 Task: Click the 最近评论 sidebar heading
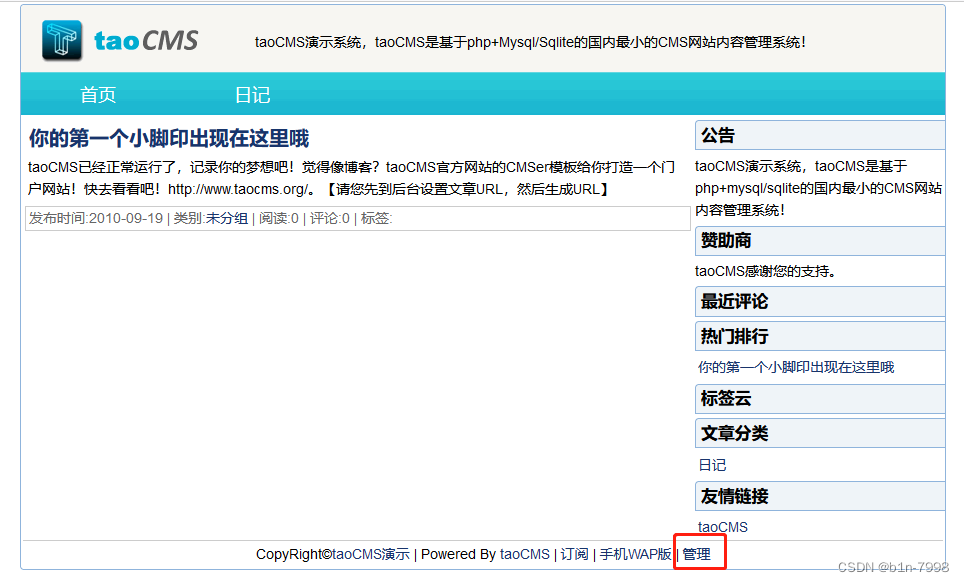tap(820, 302)
